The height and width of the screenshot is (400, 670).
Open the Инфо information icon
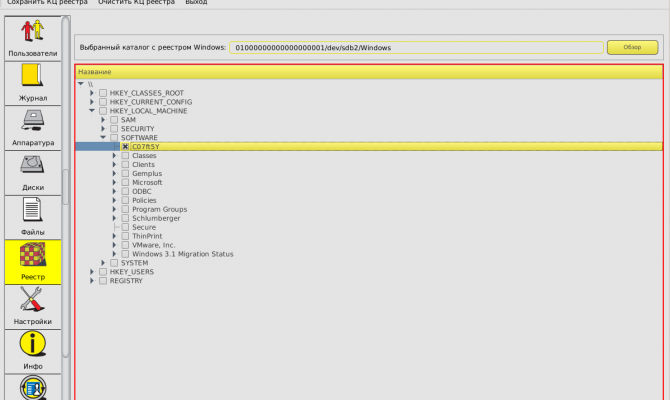(x=32, y=344)
